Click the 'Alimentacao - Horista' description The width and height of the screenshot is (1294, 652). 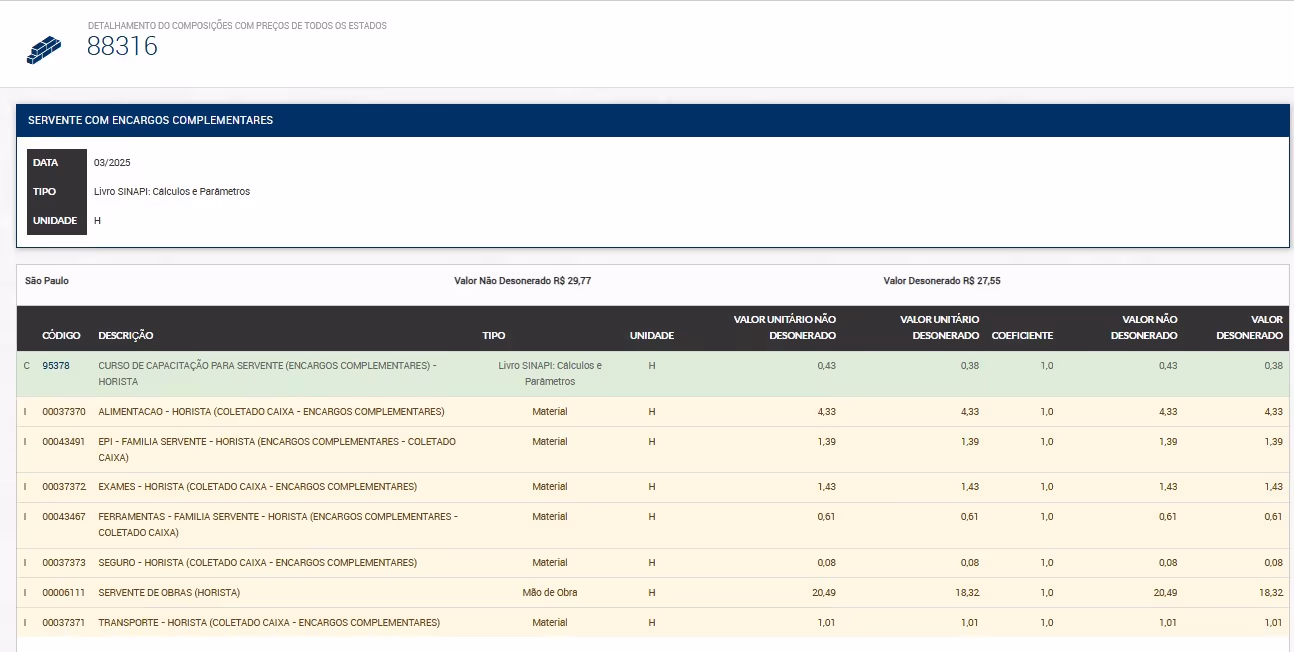[x=271, y=412]
